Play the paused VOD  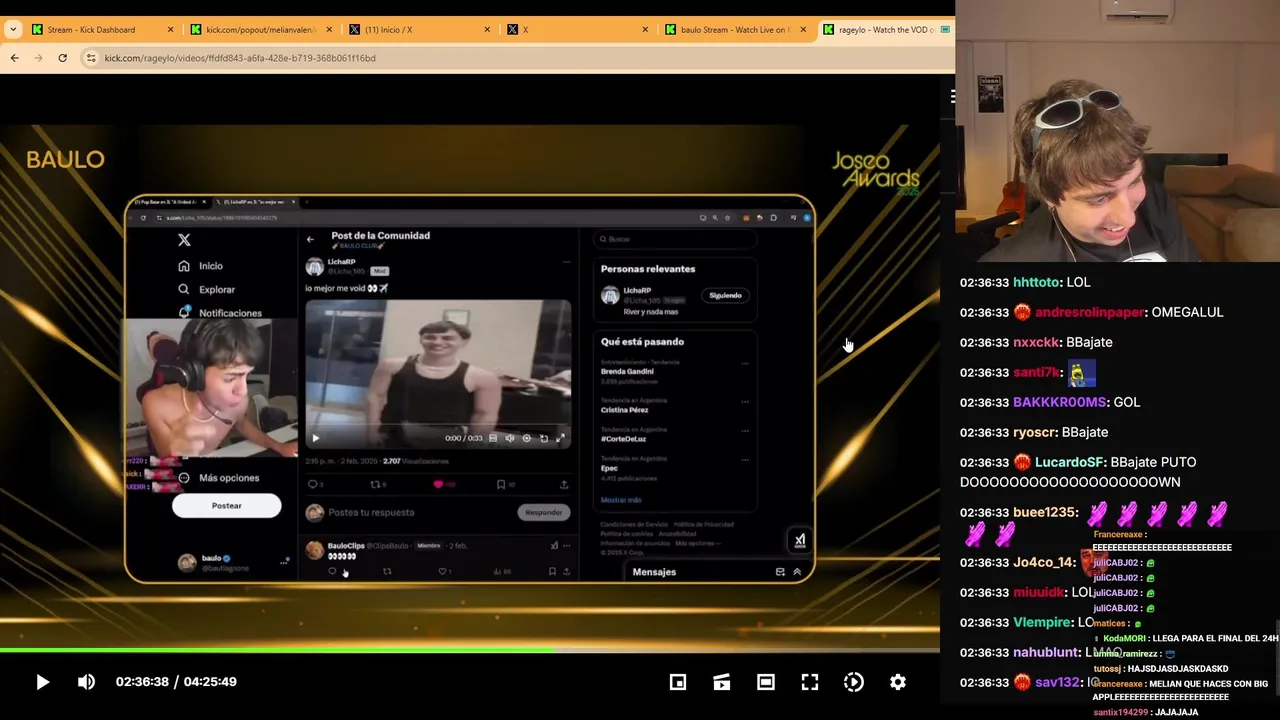click(x=42, y=682)
